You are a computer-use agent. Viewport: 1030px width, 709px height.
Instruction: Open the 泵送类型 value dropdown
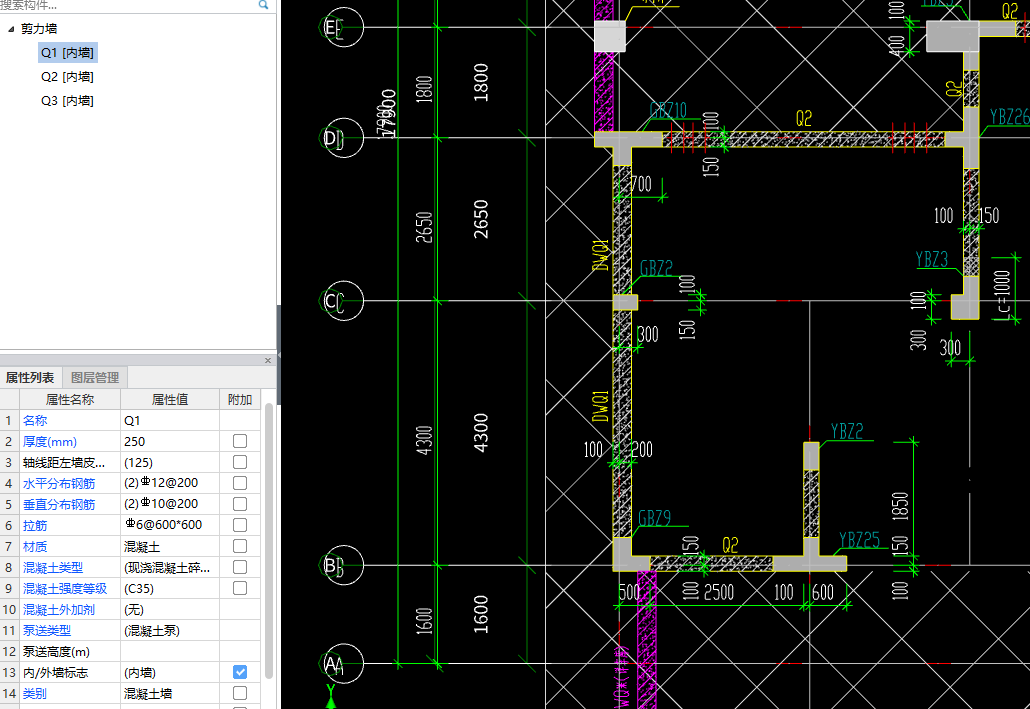[169, 631]
